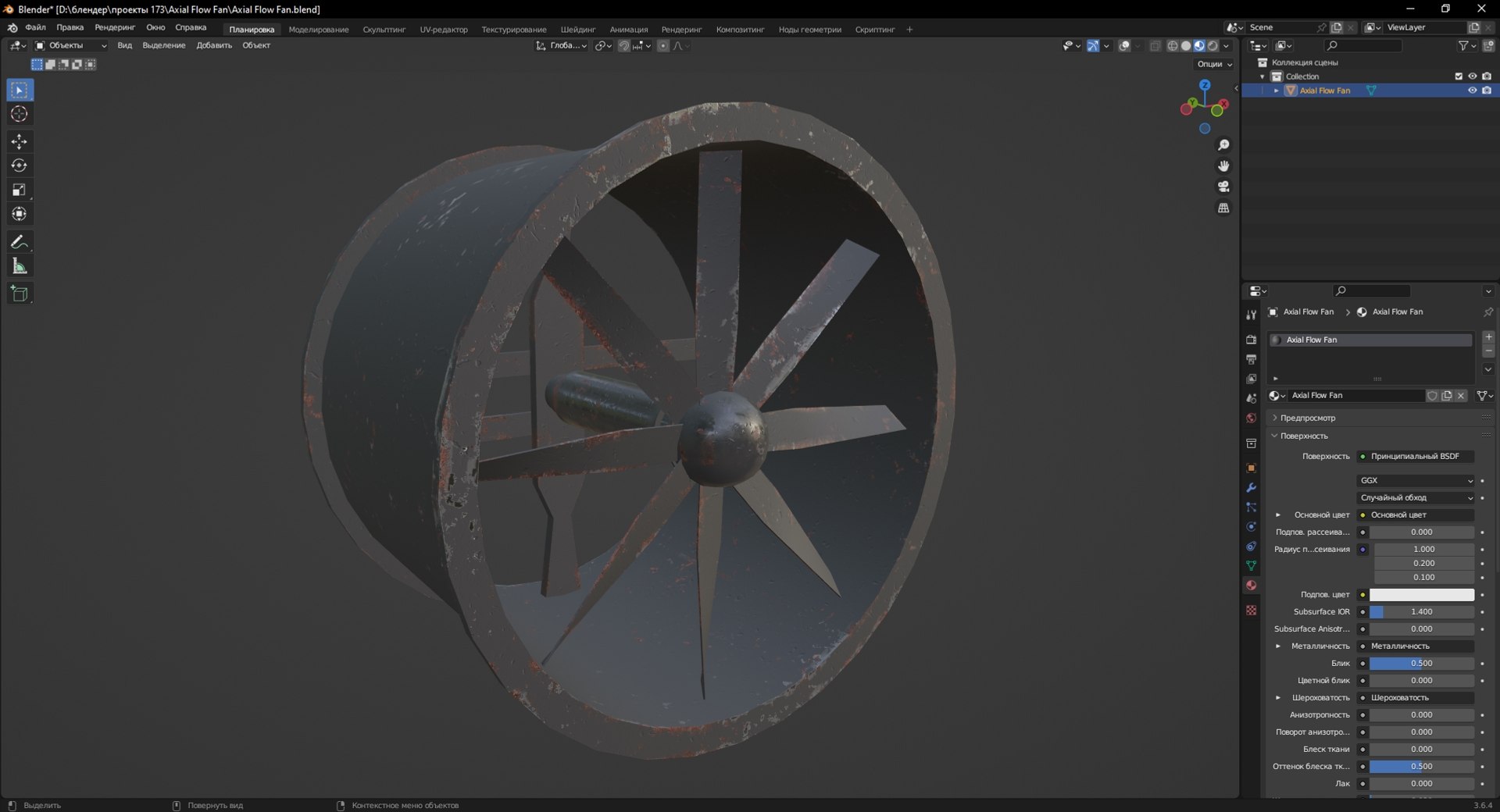
Task: Select the Add Cube tool
Action: [20, 294]
